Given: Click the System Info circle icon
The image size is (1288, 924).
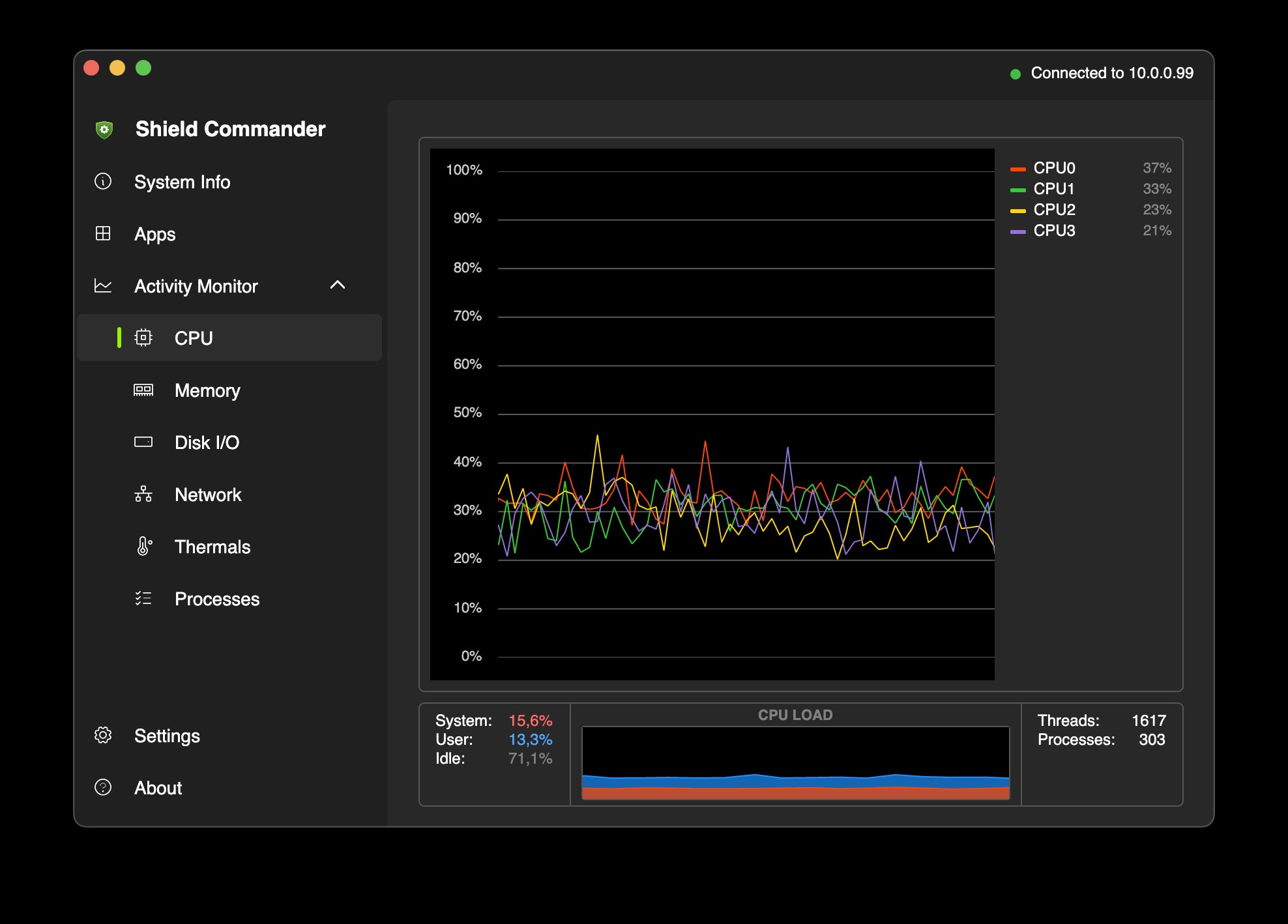Looking at the screenshot, I should (x=103, y=181).
